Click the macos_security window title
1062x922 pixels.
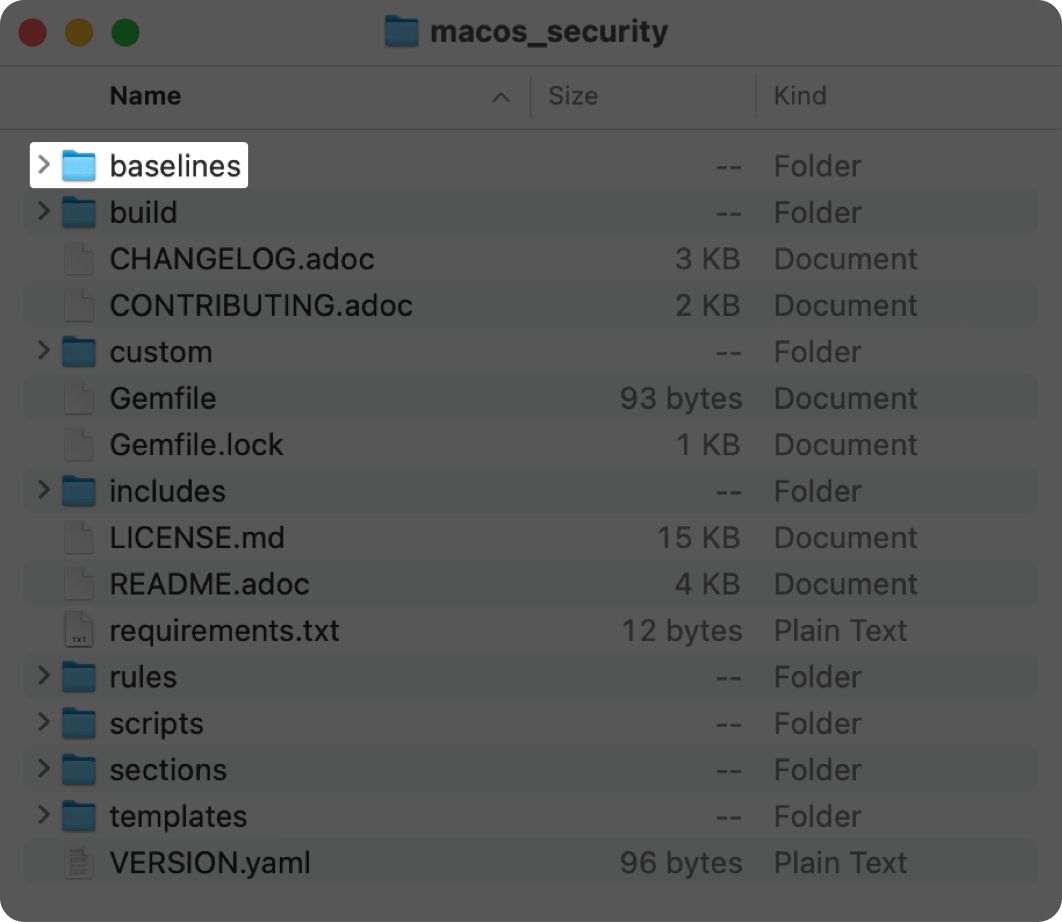click(549, 32)
